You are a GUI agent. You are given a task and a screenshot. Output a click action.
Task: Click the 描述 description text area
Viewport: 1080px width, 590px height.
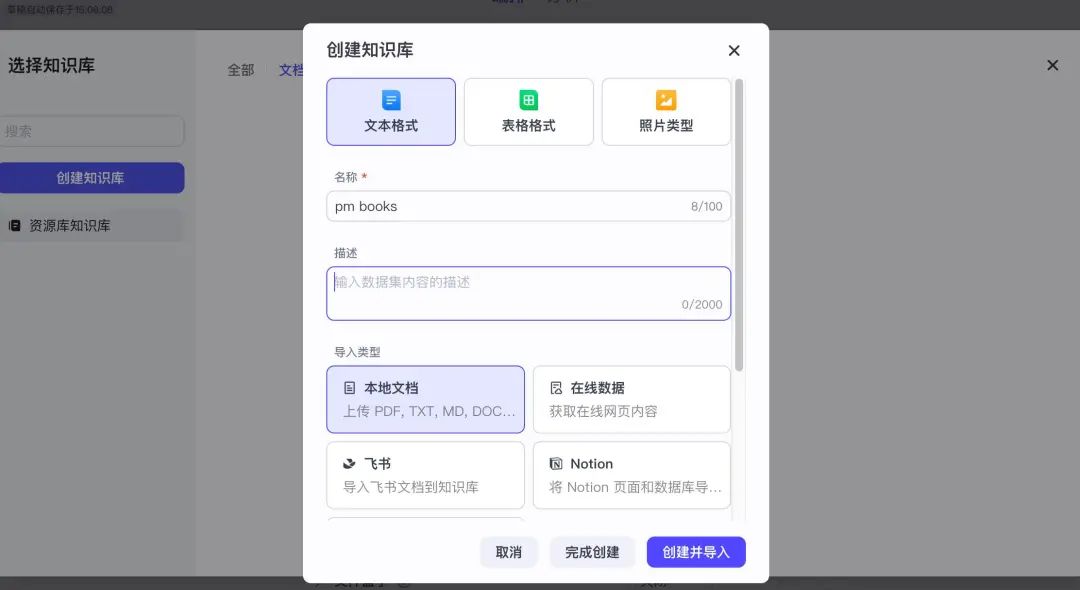point(528,290)
